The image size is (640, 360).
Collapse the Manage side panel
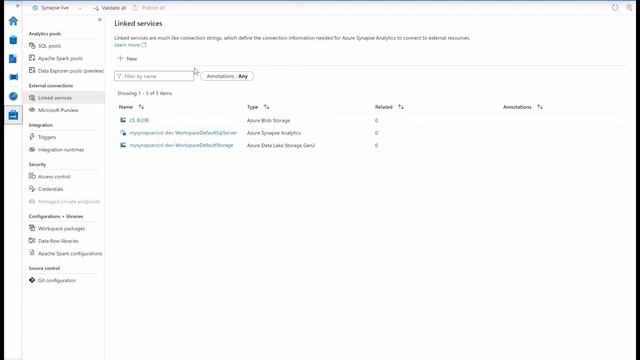[x=100, y=20]
